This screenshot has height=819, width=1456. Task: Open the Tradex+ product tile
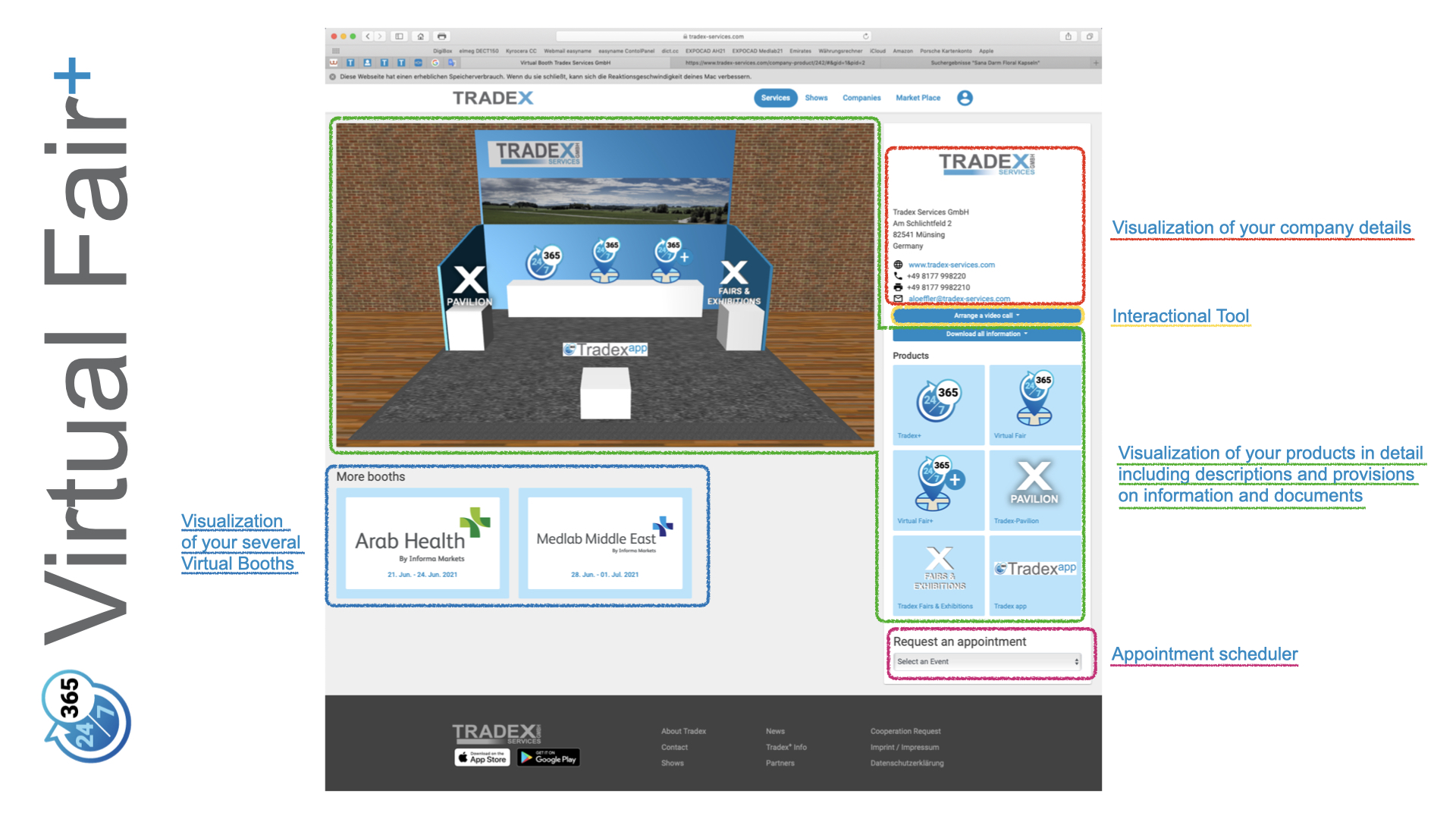pyautogui.click(x=939, y=404)
